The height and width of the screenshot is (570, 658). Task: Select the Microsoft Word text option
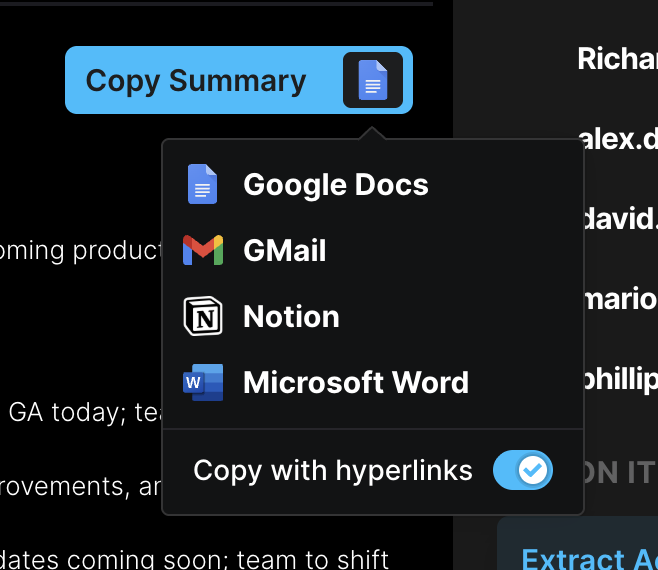[x=355, y=382]
